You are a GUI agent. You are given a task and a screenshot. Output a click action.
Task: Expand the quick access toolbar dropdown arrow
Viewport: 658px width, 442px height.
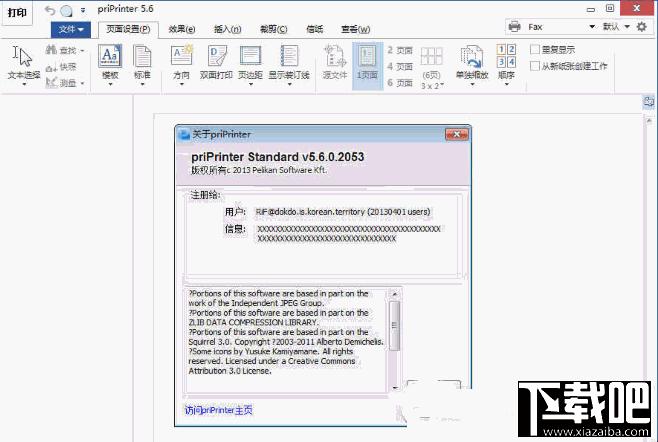point(83,10)
